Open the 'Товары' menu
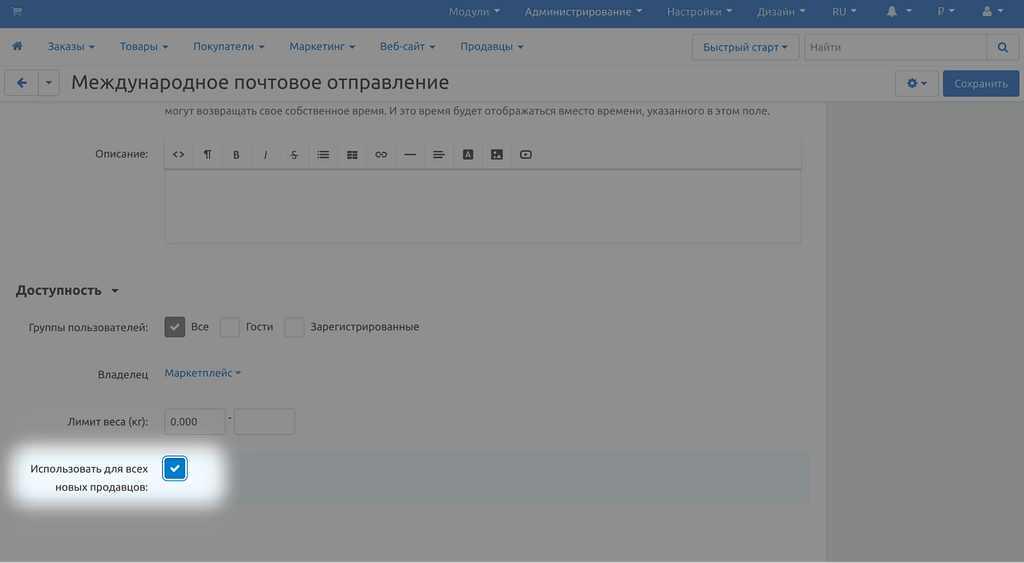1024x563 pixels. pos(143,47)
